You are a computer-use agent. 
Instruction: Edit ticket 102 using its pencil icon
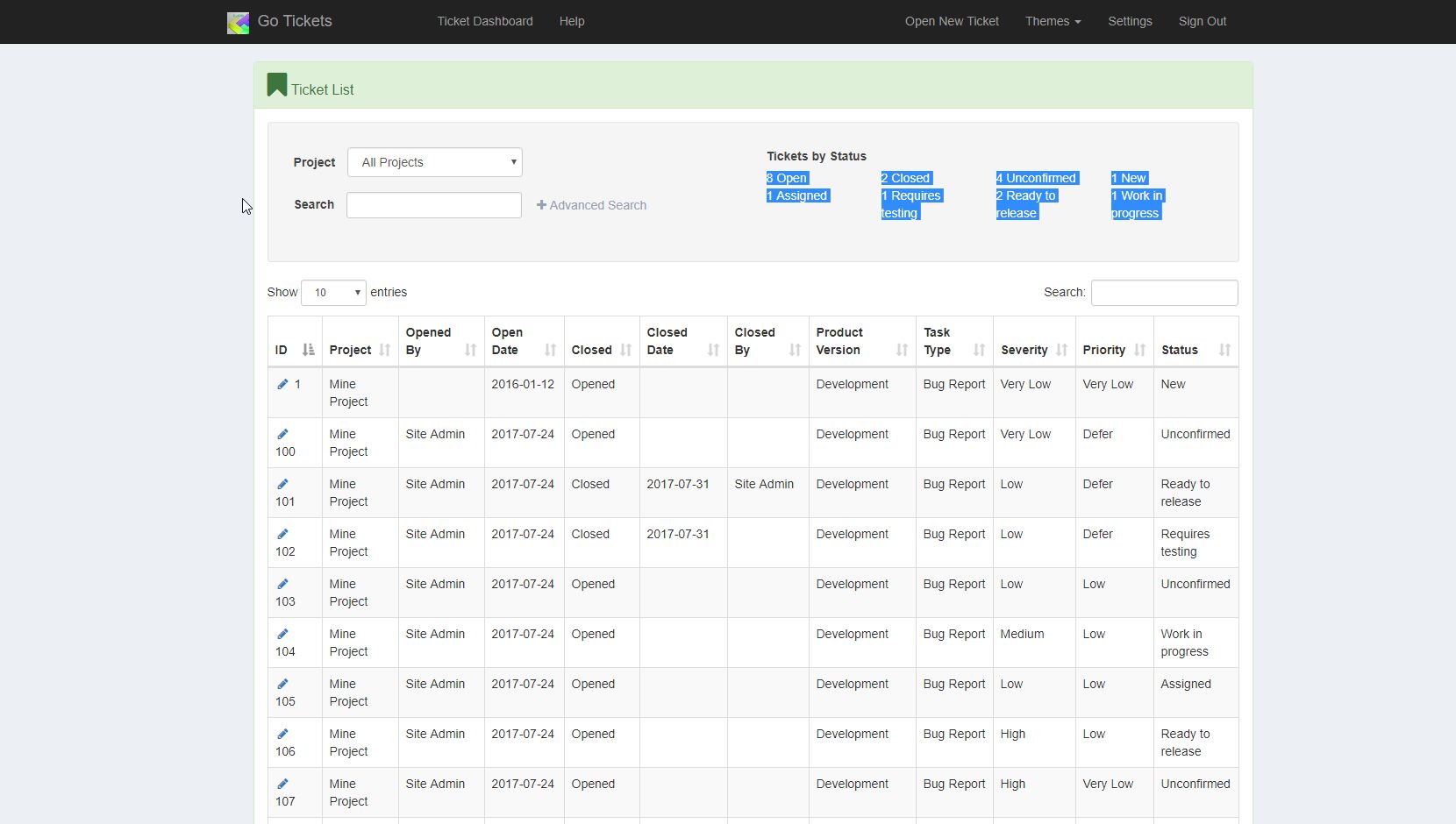(282, 534)
